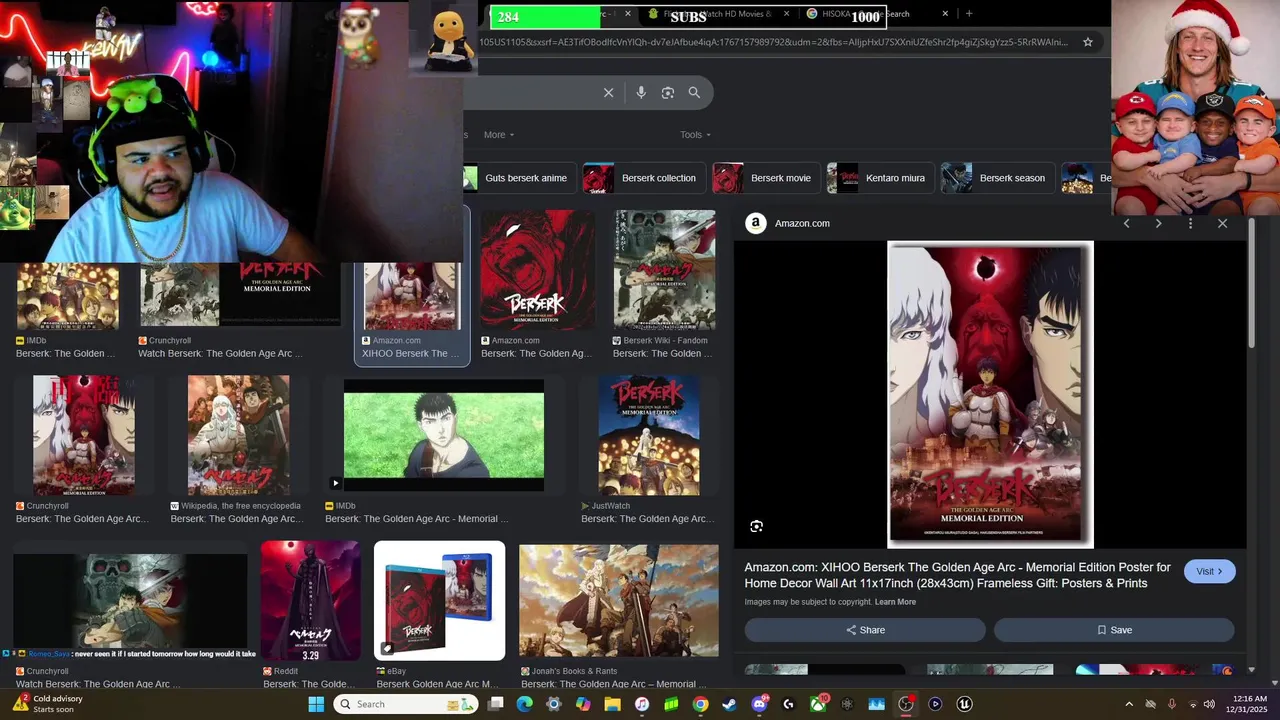1280x720 pixels.
Task: Close the Amazon image preview panel
Action: coord(1222,223)
